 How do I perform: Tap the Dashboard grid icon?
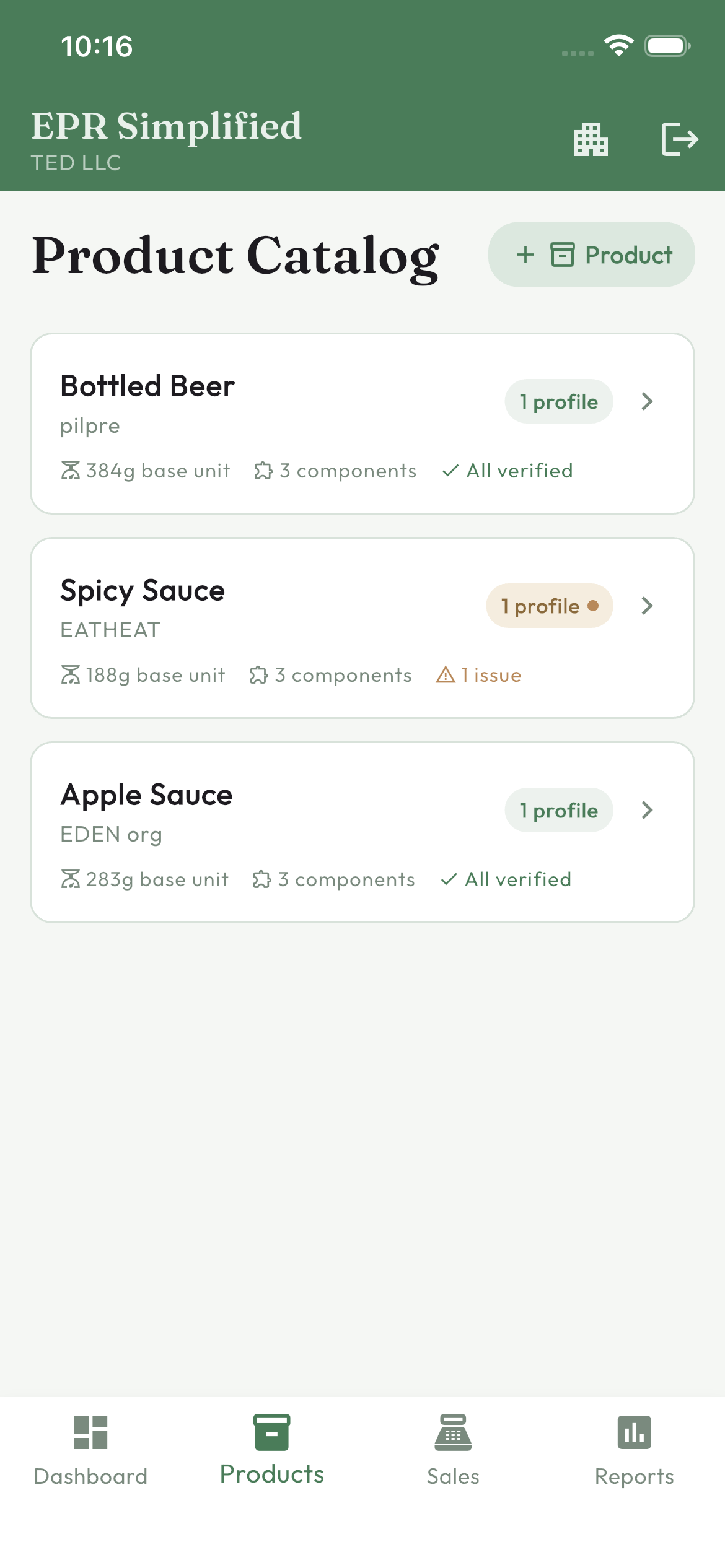click(x=90, y=1432)
